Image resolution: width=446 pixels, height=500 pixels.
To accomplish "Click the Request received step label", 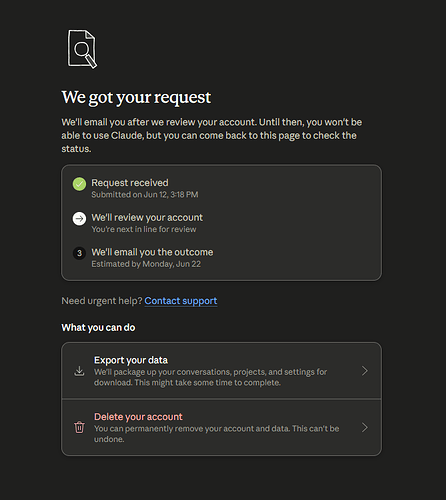I will coord(130,183).
